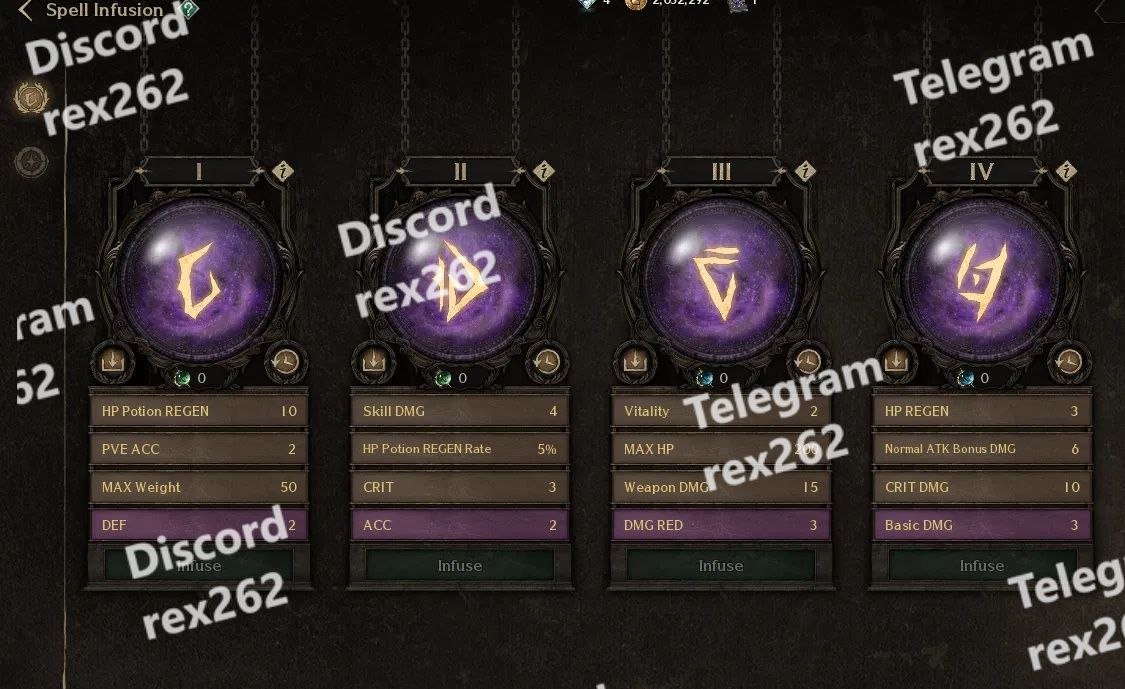The image size is (1125, 689).
Task: Open info icon for slot III
Action: (805, 172)
